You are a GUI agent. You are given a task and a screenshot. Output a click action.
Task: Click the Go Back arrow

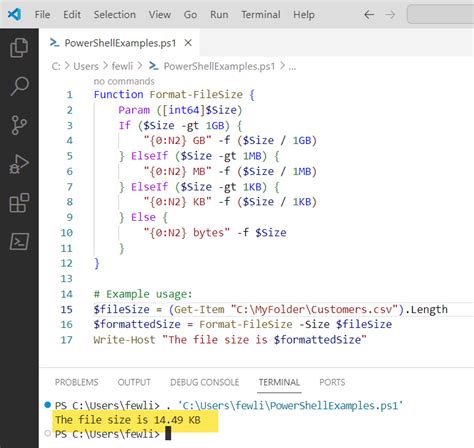tap(369, 15)
